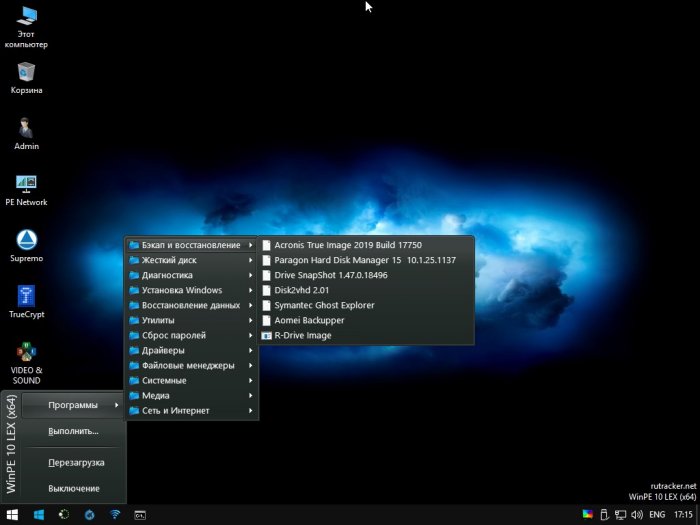Click the PE Network desktop icon
Viewport: 700px width, 525px height.
click(x=26, y=185)
